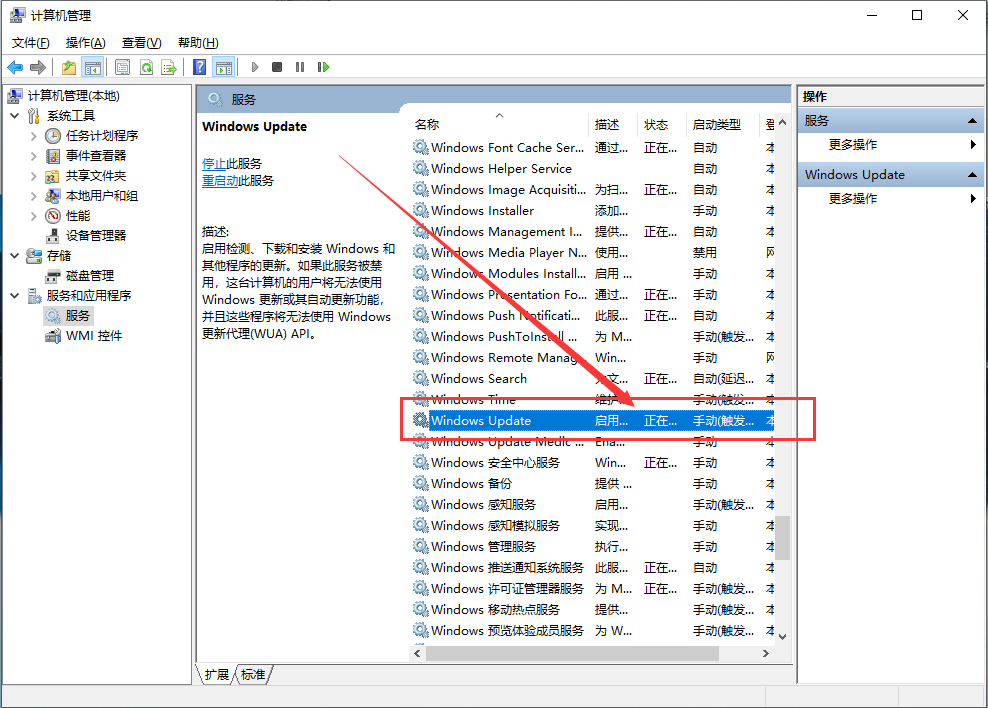This screenshot has width=988, height=708.
Task: Open the 帮助(H) menu
Action: click(198, 43)
